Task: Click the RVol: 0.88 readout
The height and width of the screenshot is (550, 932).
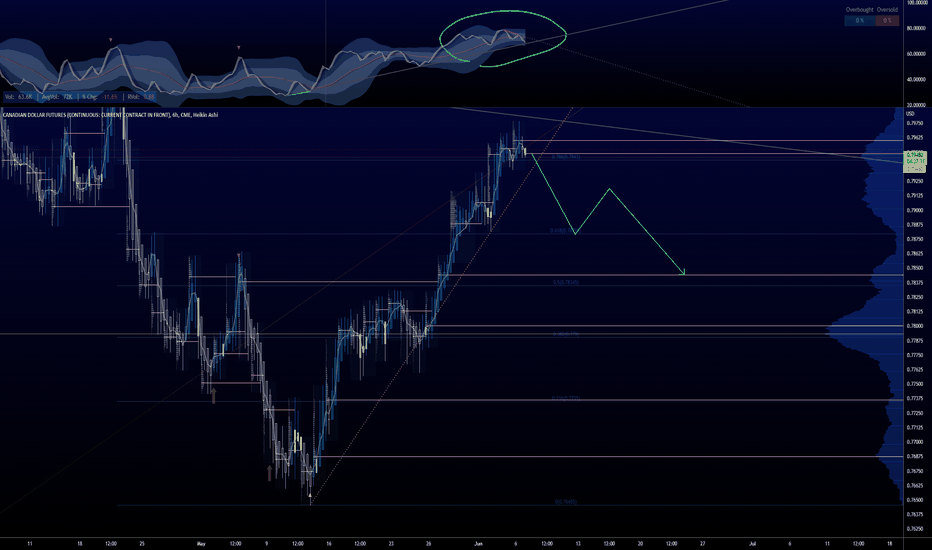Action: [x=141, y=96]
